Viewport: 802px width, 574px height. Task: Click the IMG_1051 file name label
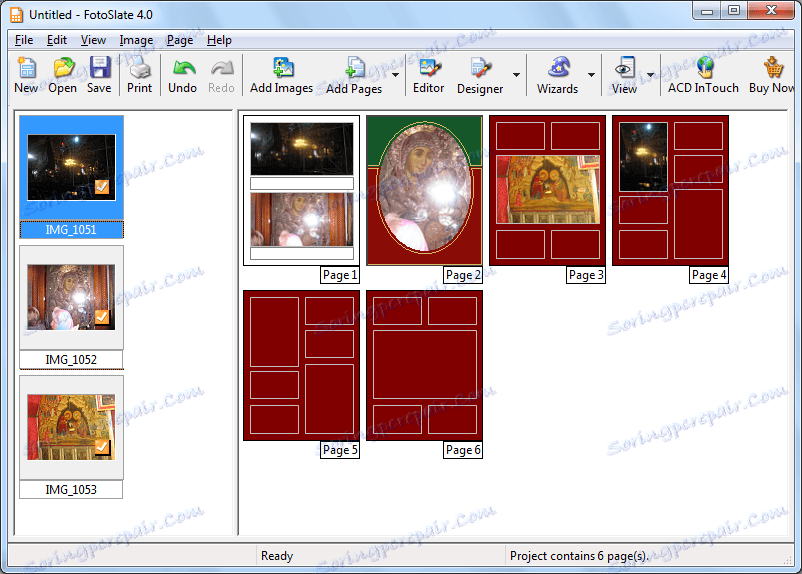point(71,230)
